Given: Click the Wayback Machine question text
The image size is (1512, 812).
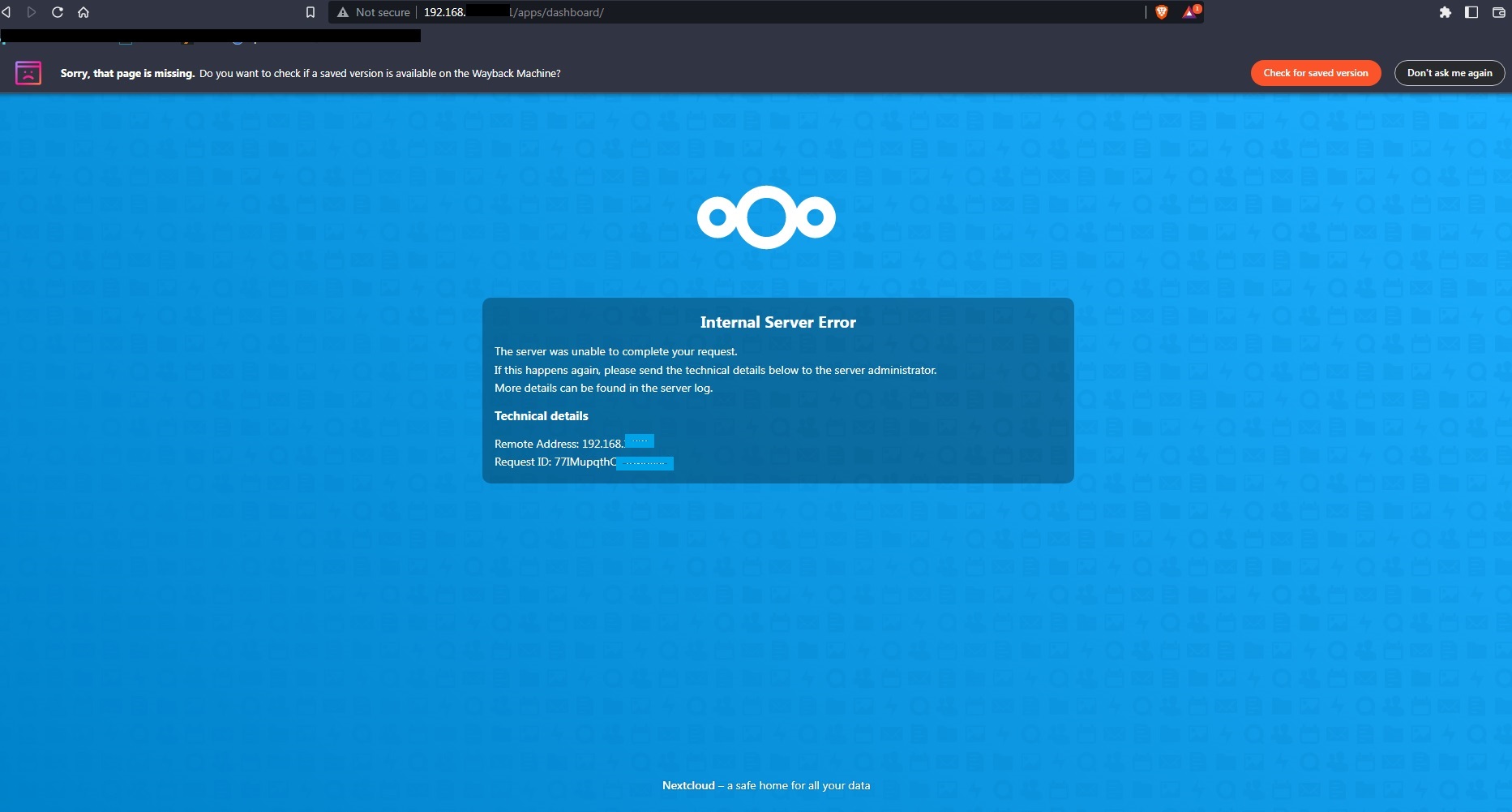Looking at the screenshot, I should point(380,73).
